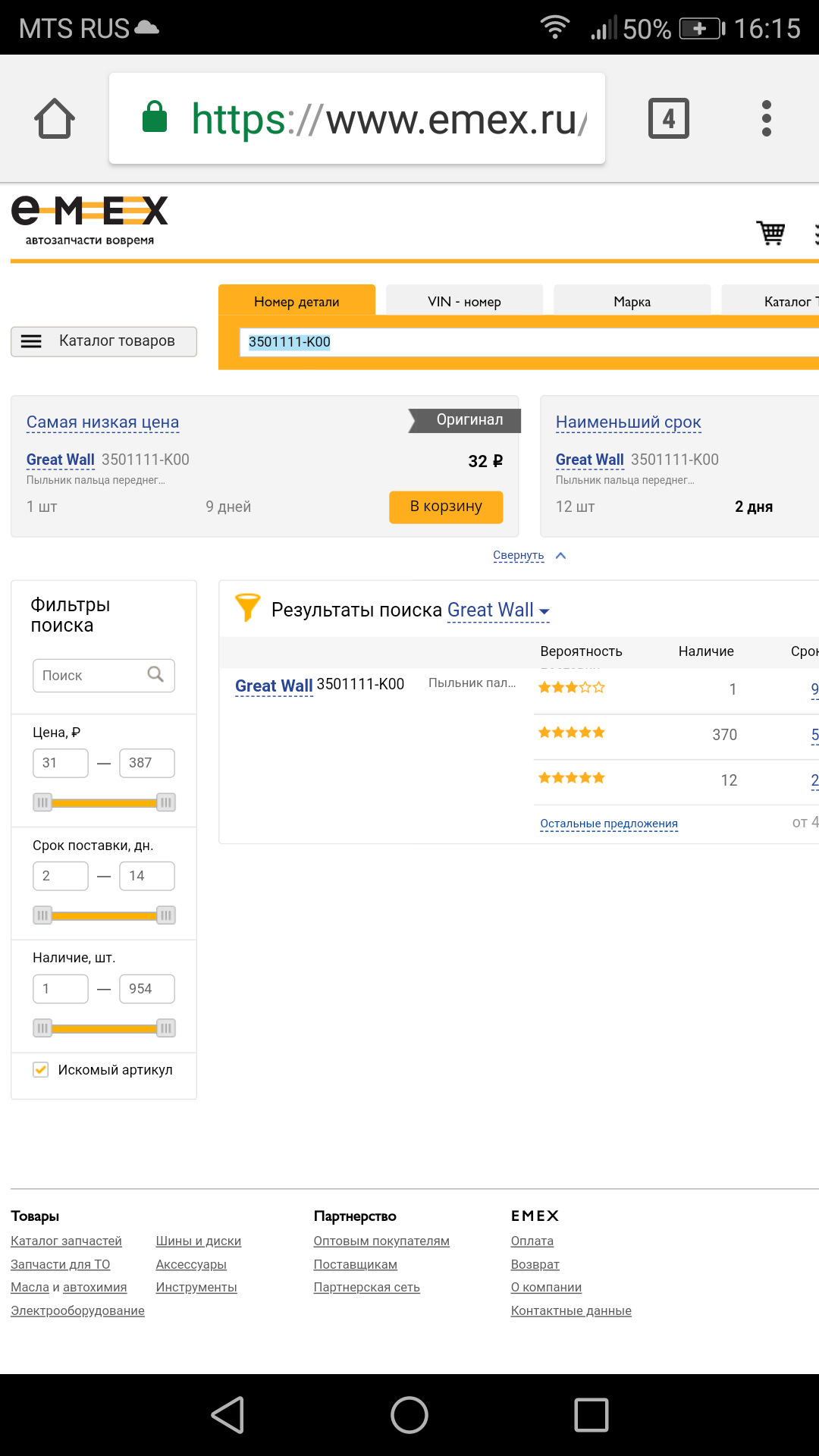Click the orange filter funnel icon
This screenshot has height=1456, width=819.
pos(247,608)
